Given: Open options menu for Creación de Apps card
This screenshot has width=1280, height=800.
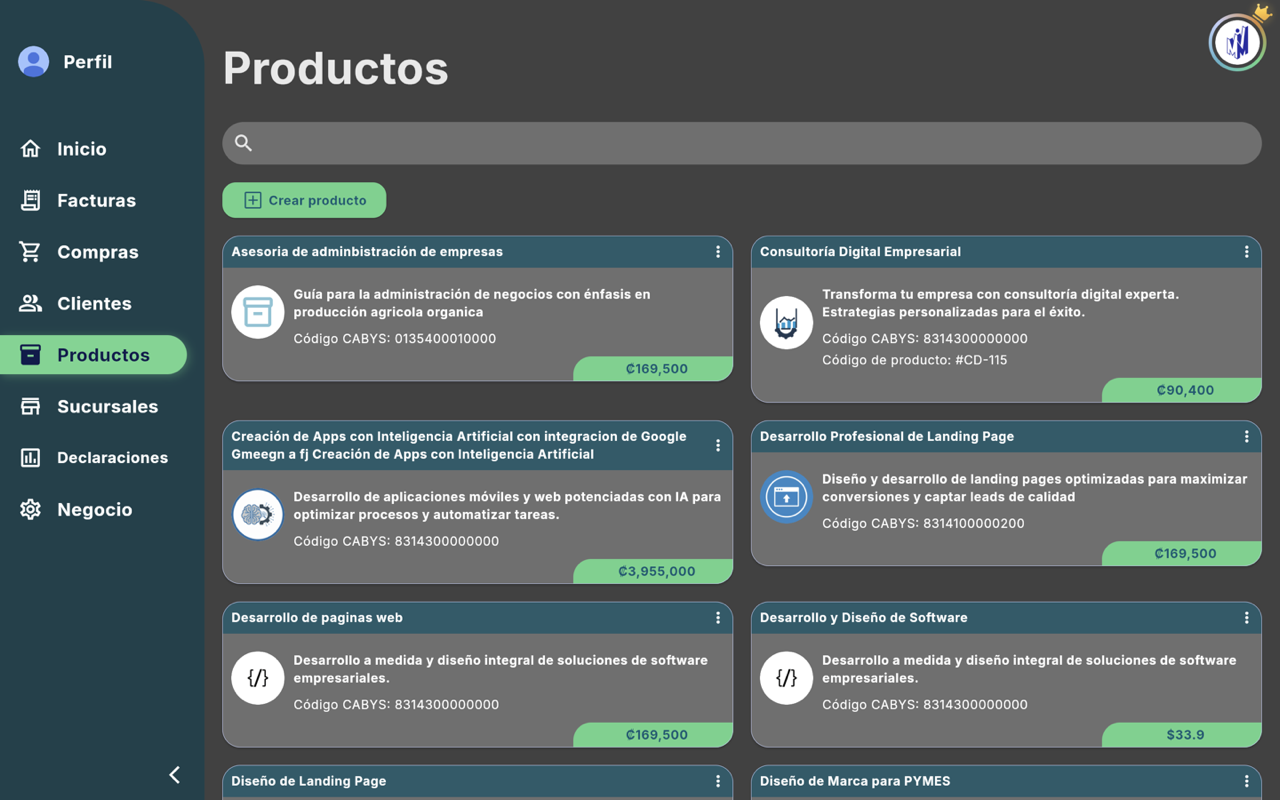Looking at the screenshot, I should [718, 445].
